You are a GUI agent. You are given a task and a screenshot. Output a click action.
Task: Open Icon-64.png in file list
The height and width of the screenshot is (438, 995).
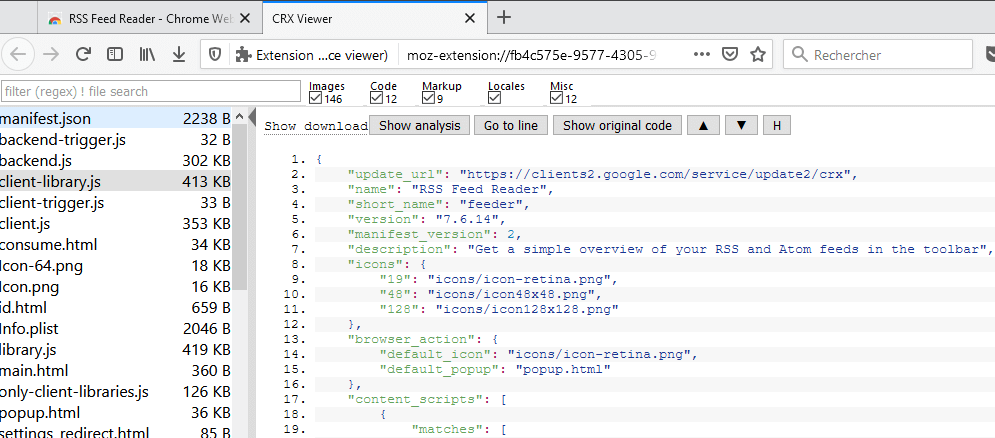coord(115,265)
